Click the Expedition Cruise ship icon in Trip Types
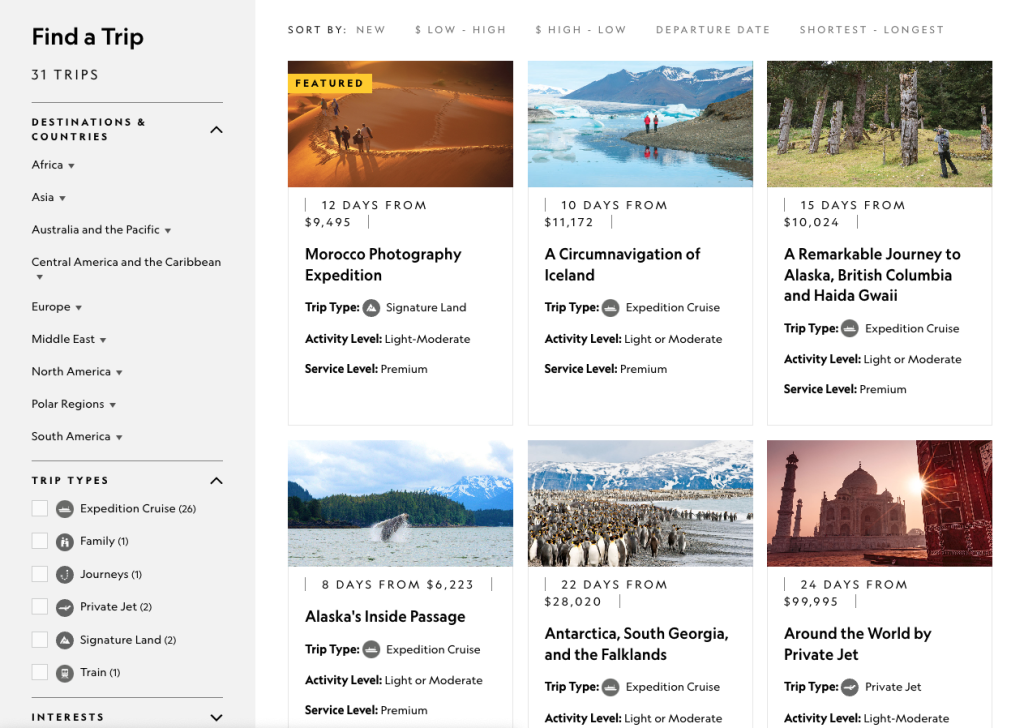Screen dimensions: 1024x728 pos(65,509)
